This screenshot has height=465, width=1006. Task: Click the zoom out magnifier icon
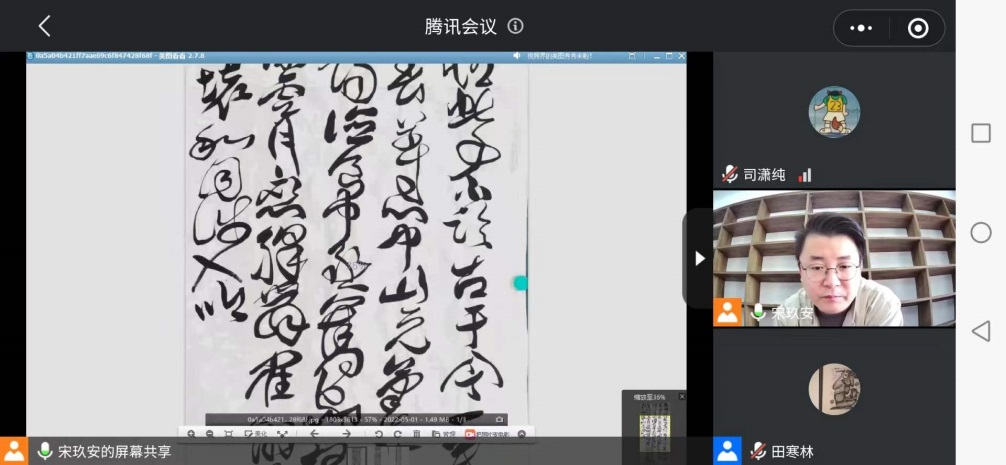click(209, 434)
